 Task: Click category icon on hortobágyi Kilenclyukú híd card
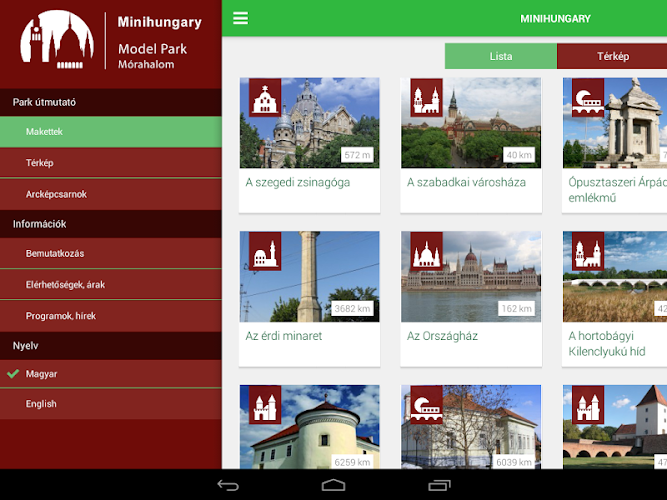pos(588,251)
